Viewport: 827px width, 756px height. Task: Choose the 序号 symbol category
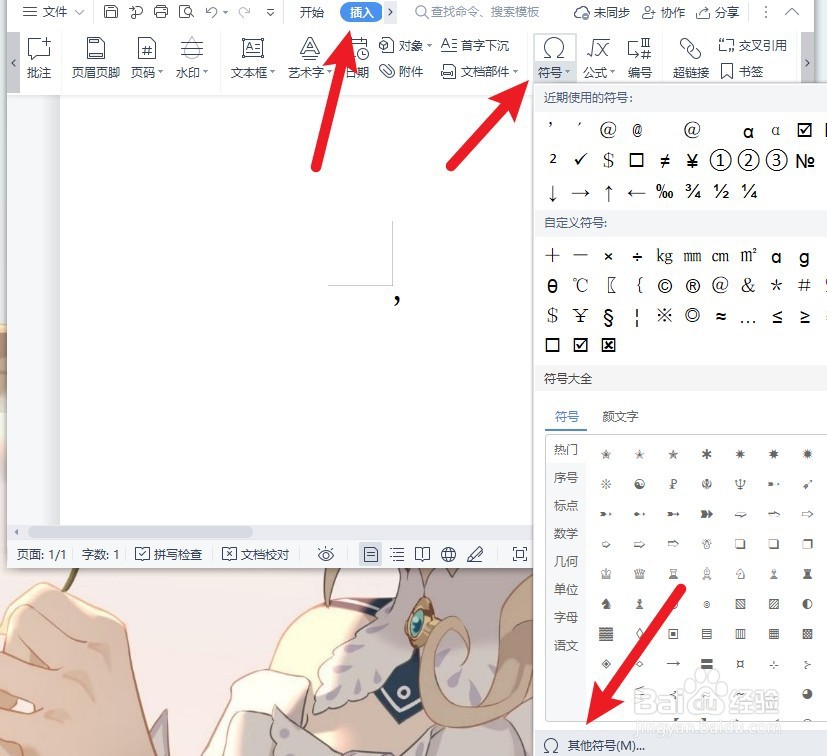coord(566,477)
